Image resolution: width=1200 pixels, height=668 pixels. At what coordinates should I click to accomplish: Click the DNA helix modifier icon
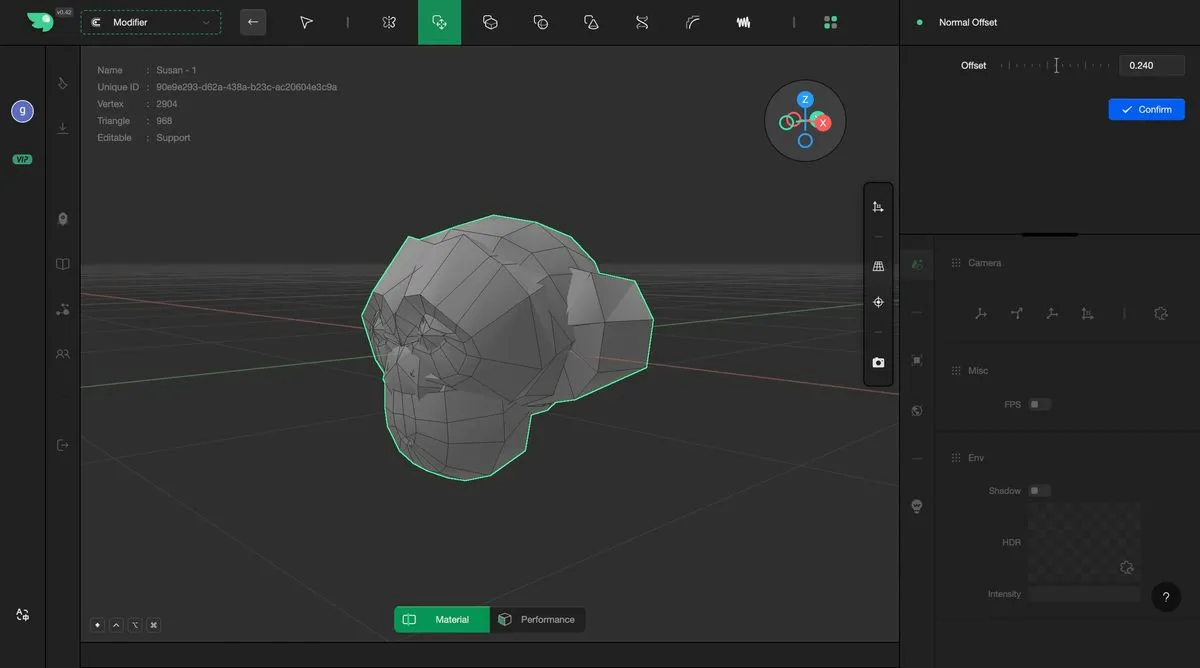642,22
